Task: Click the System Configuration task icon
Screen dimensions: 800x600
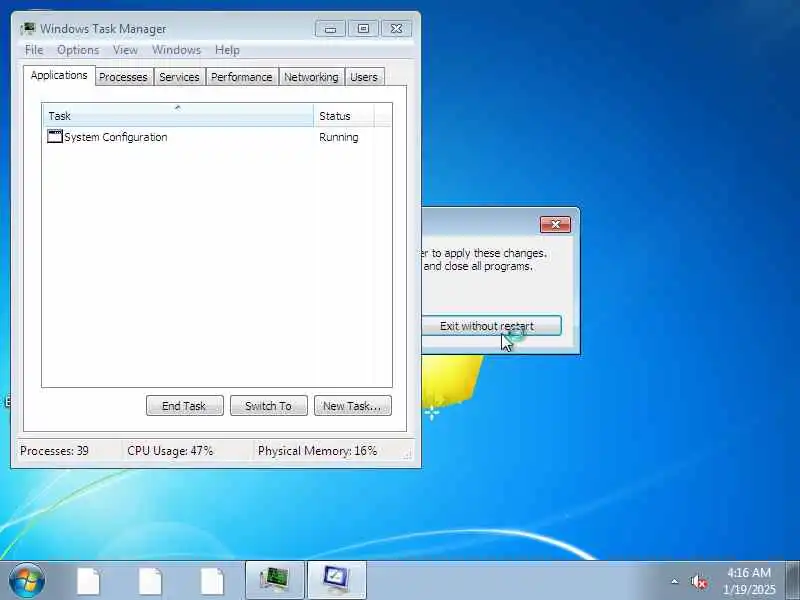Action: [x=55, y=136]
